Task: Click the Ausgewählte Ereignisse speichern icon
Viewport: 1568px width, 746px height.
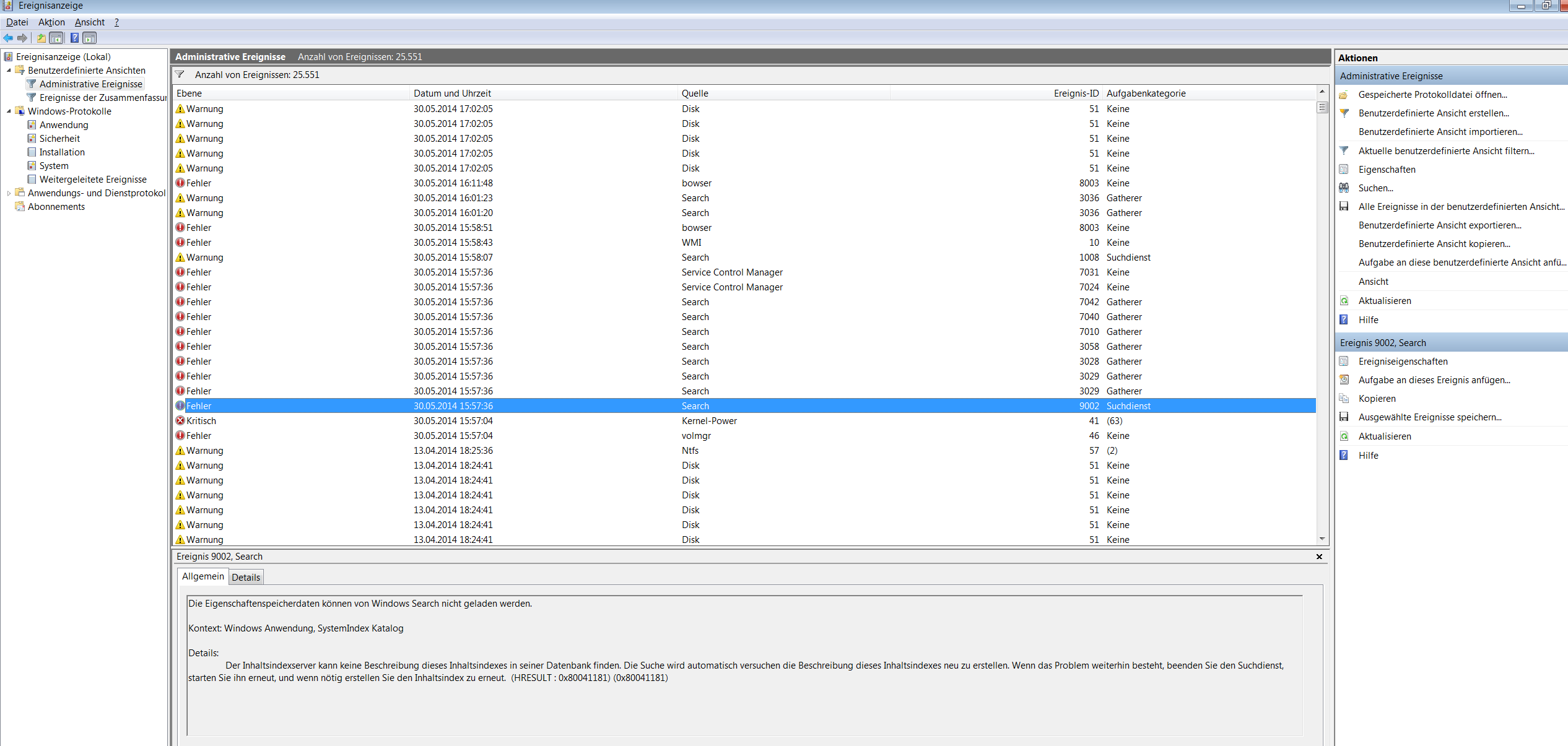Action: [x=1344, y=417]
